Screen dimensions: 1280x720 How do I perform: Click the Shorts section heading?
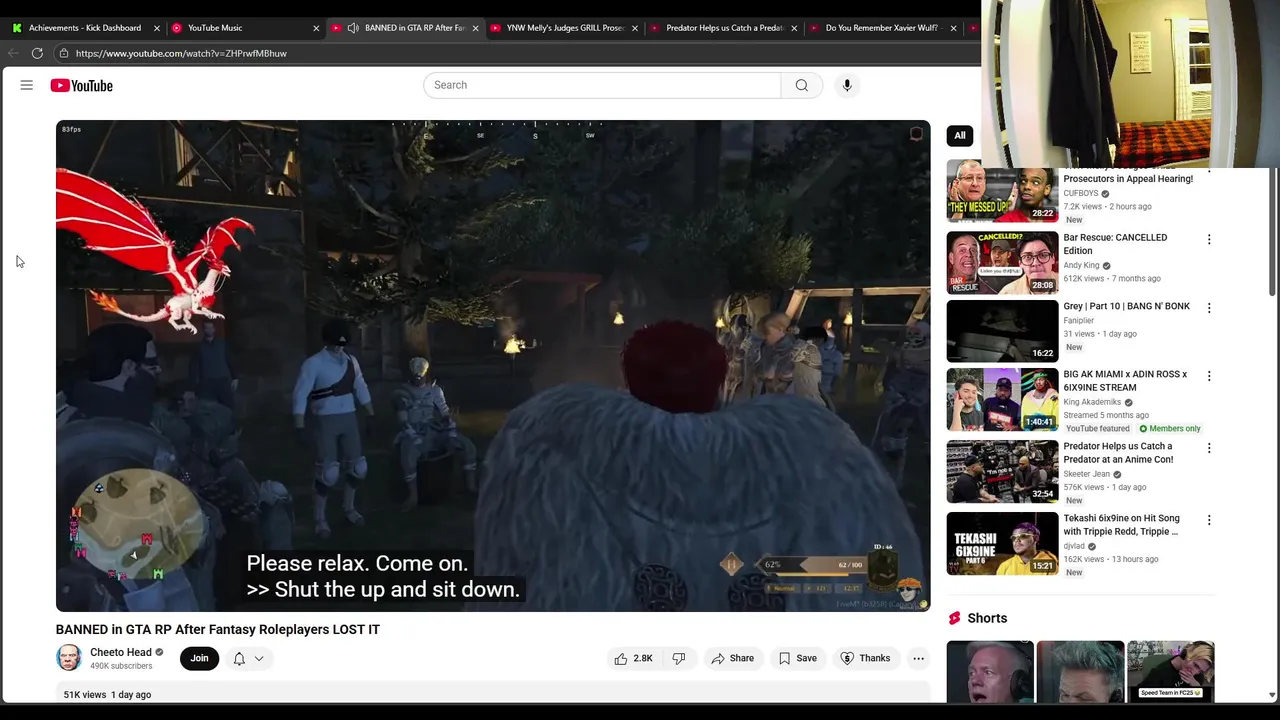pyautogui.click(x=987, y=618)
